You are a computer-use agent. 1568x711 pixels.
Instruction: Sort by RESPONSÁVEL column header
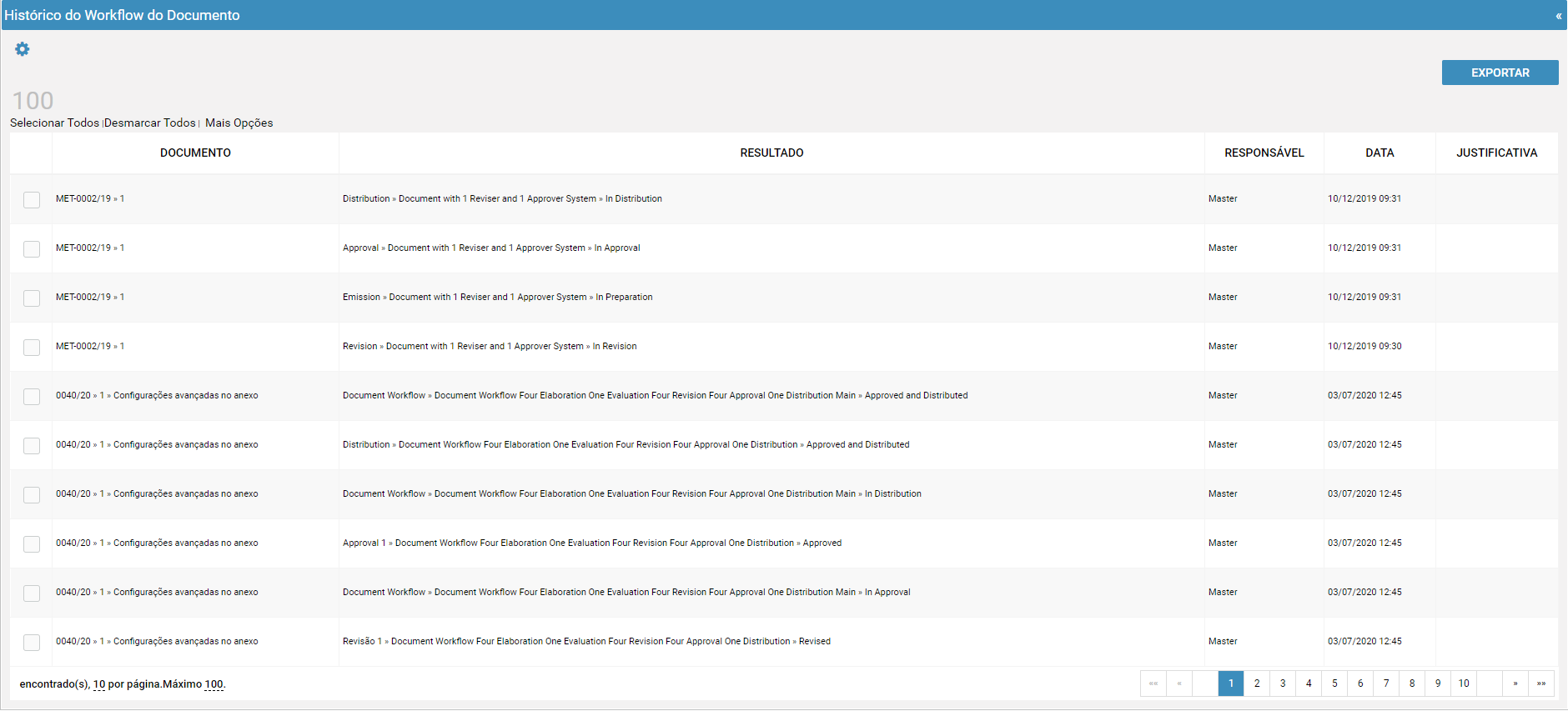(x=1264, y=153)
